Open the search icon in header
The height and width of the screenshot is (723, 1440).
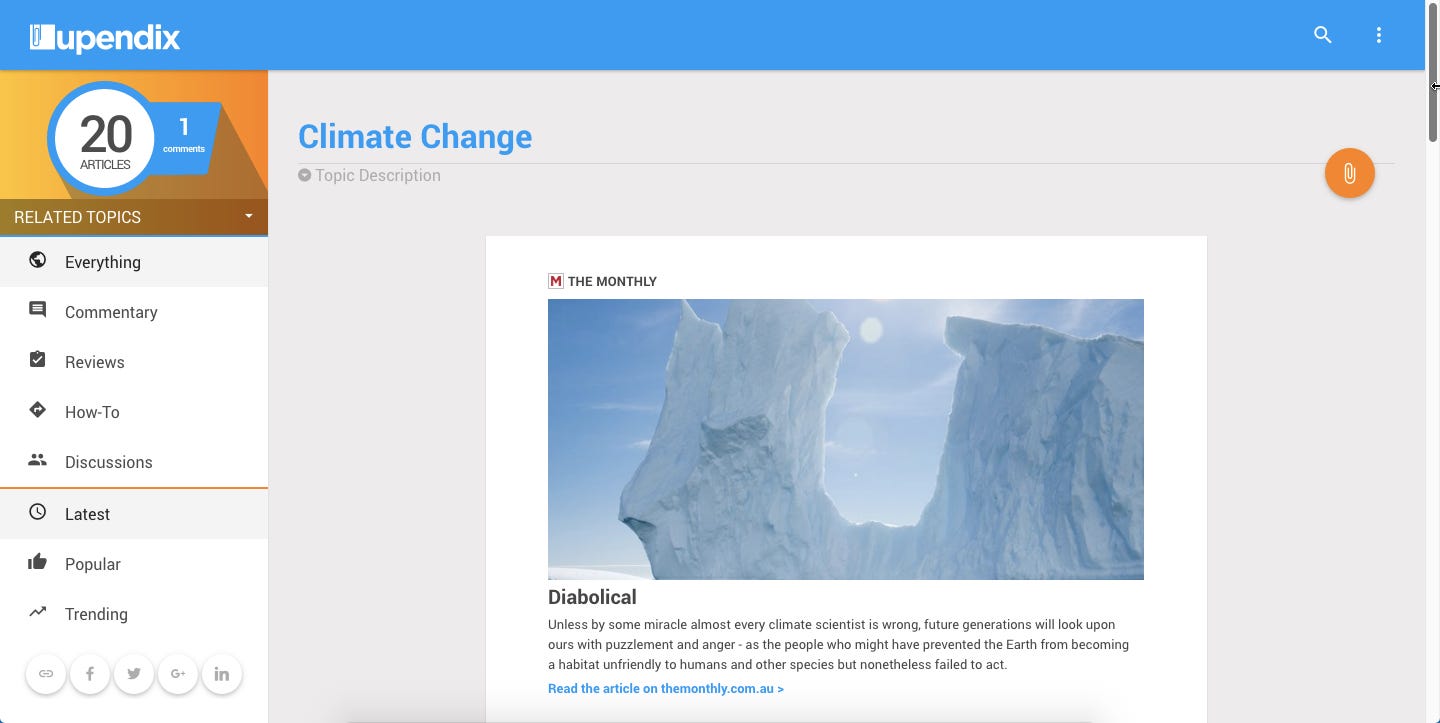1322,35
